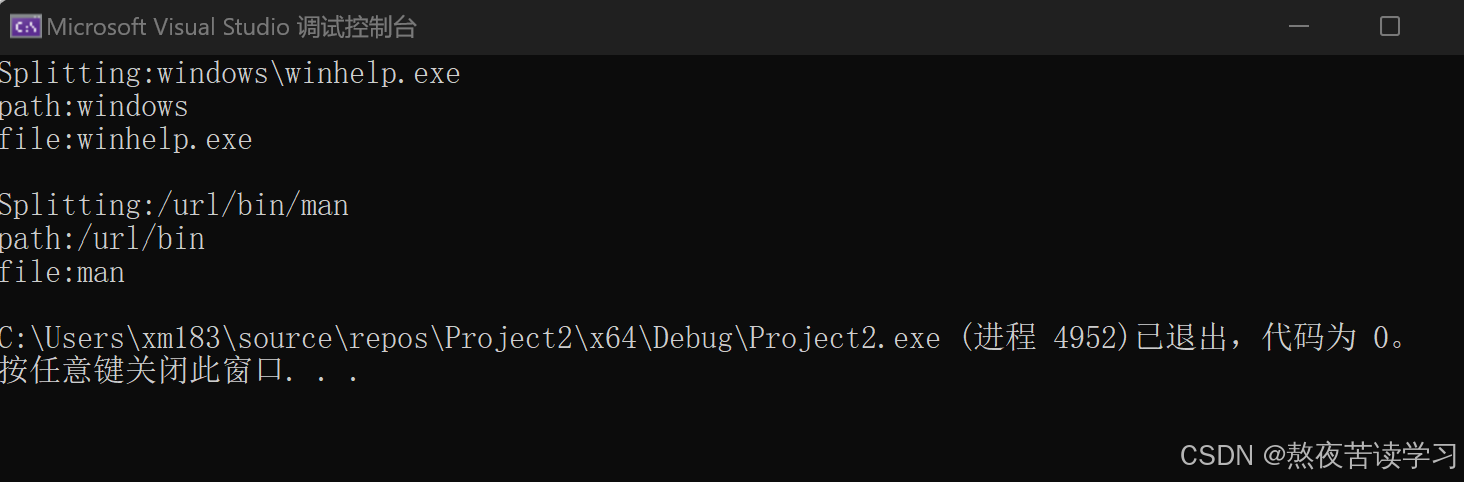Click the "@熬夜苦读学习" author watermark
This screenshot has height=482, width=1464.
click(1360, 456)
